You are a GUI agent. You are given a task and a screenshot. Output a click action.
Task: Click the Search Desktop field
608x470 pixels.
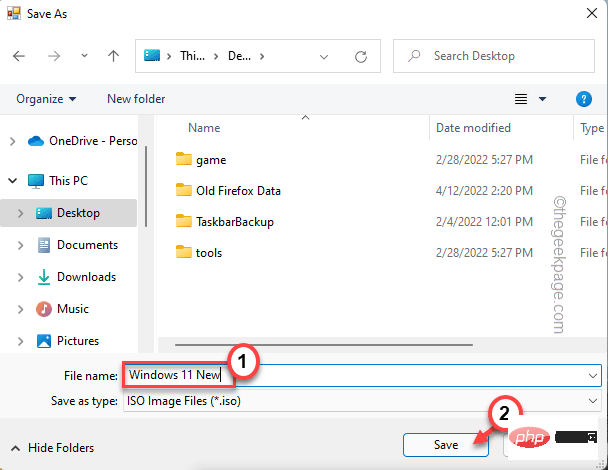[x=494, y=56]
